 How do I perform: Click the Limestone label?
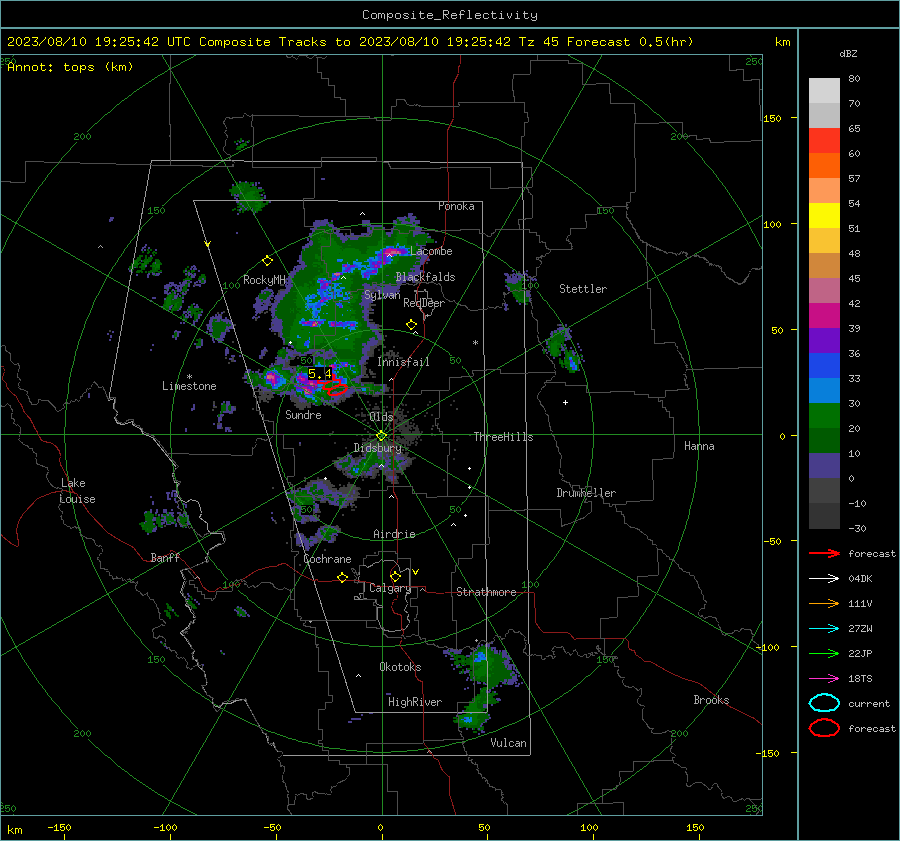point(189,386)
